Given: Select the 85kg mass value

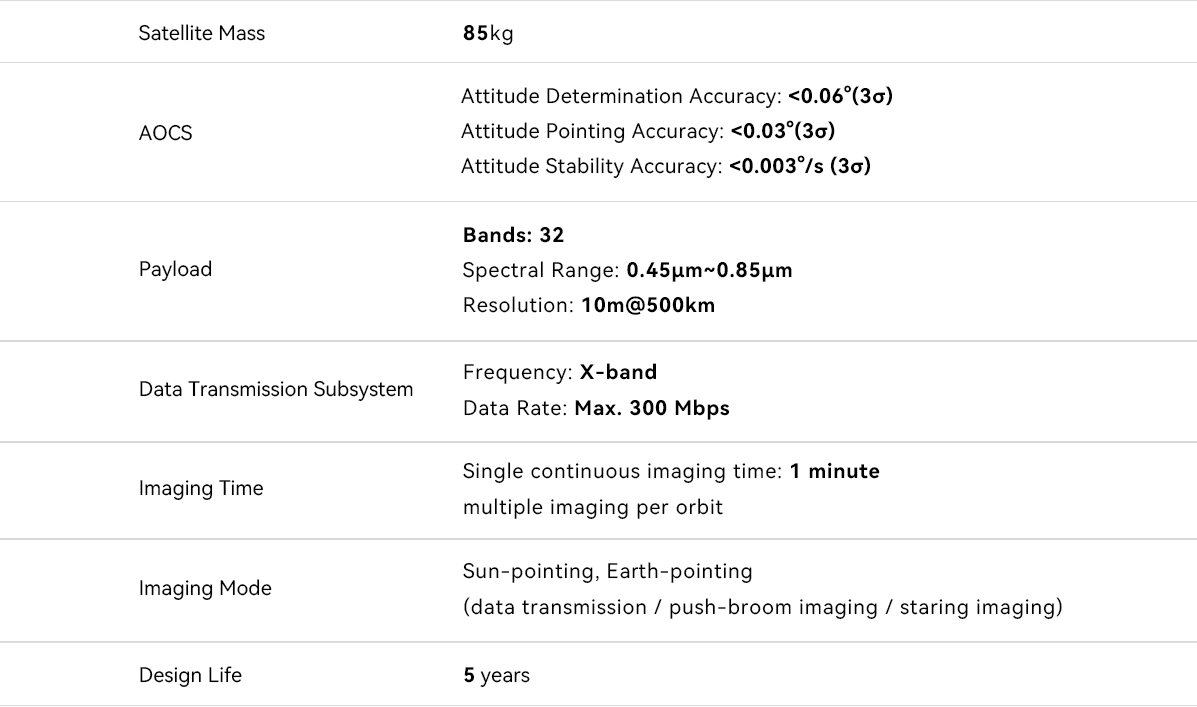Looking at the screenshot, I should (488, 34).
